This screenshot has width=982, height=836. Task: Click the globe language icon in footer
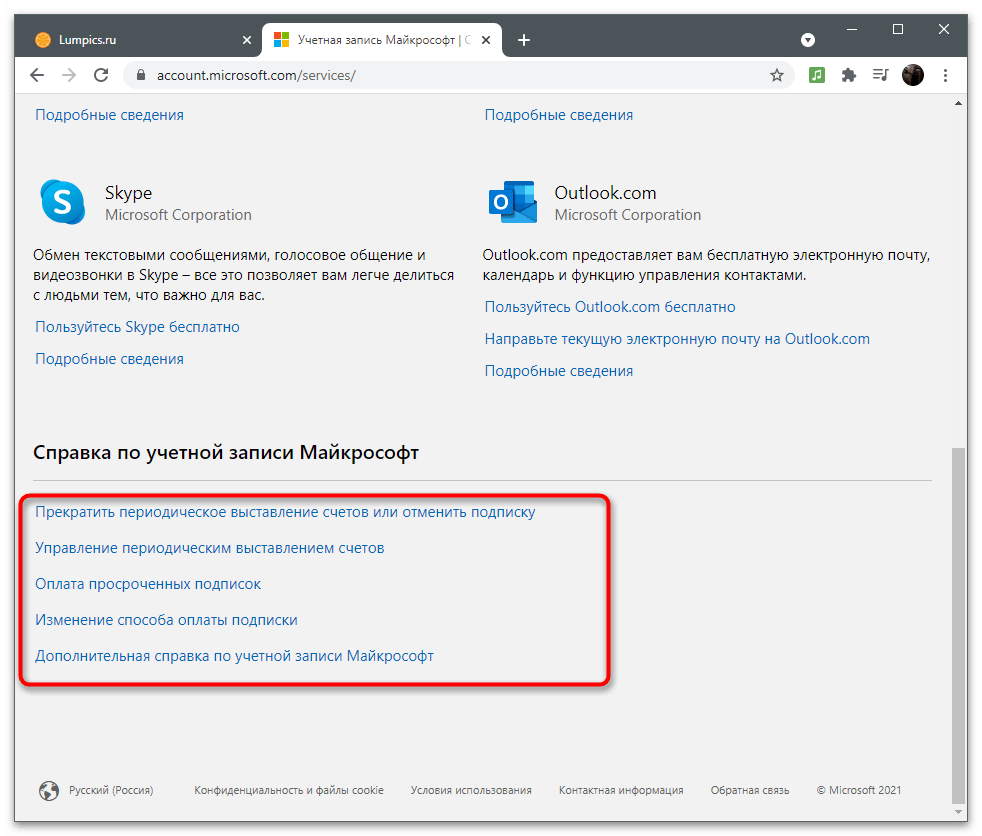click(49, 791)
